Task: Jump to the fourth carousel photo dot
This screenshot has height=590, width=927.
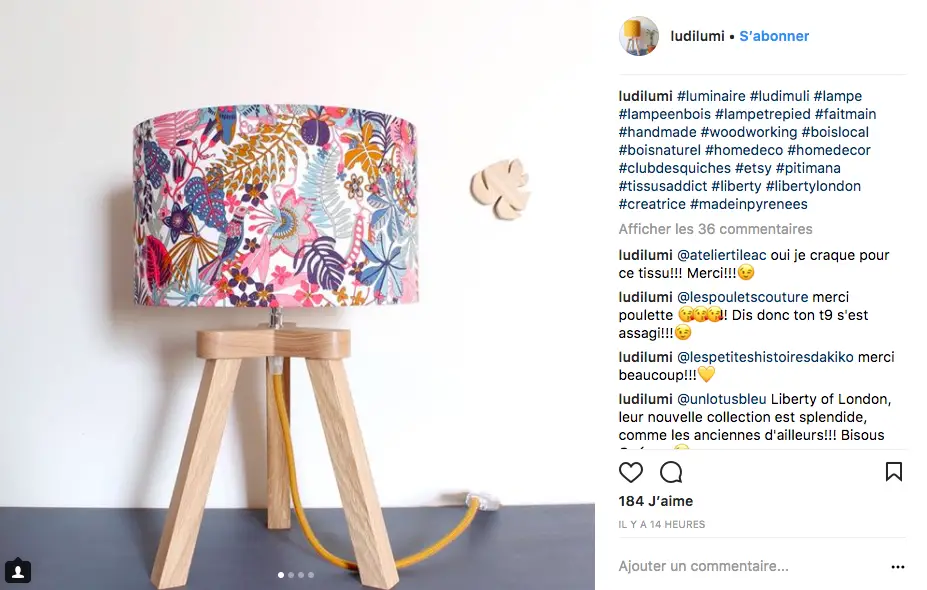Action: coord(311,575)
